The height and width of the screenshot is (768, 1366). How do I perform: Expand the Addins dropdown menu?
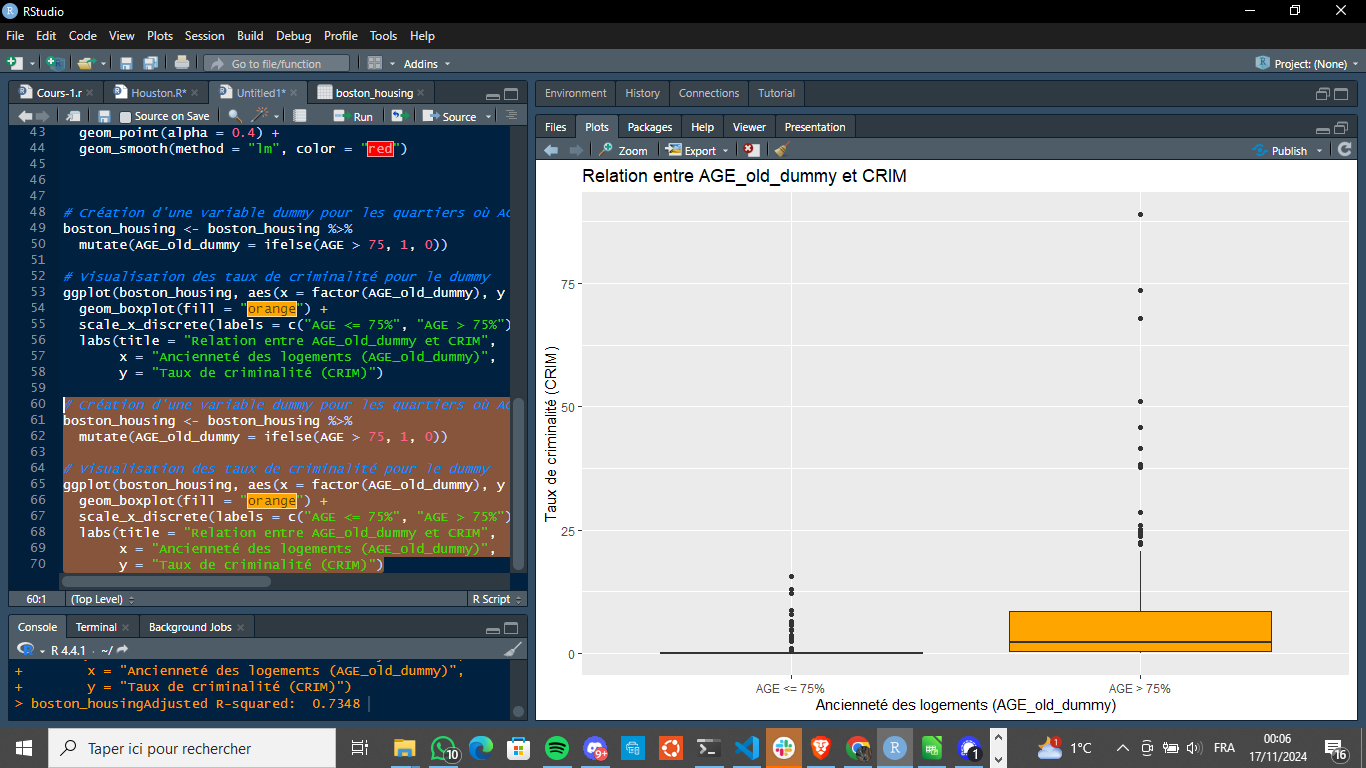click(426, 63)
